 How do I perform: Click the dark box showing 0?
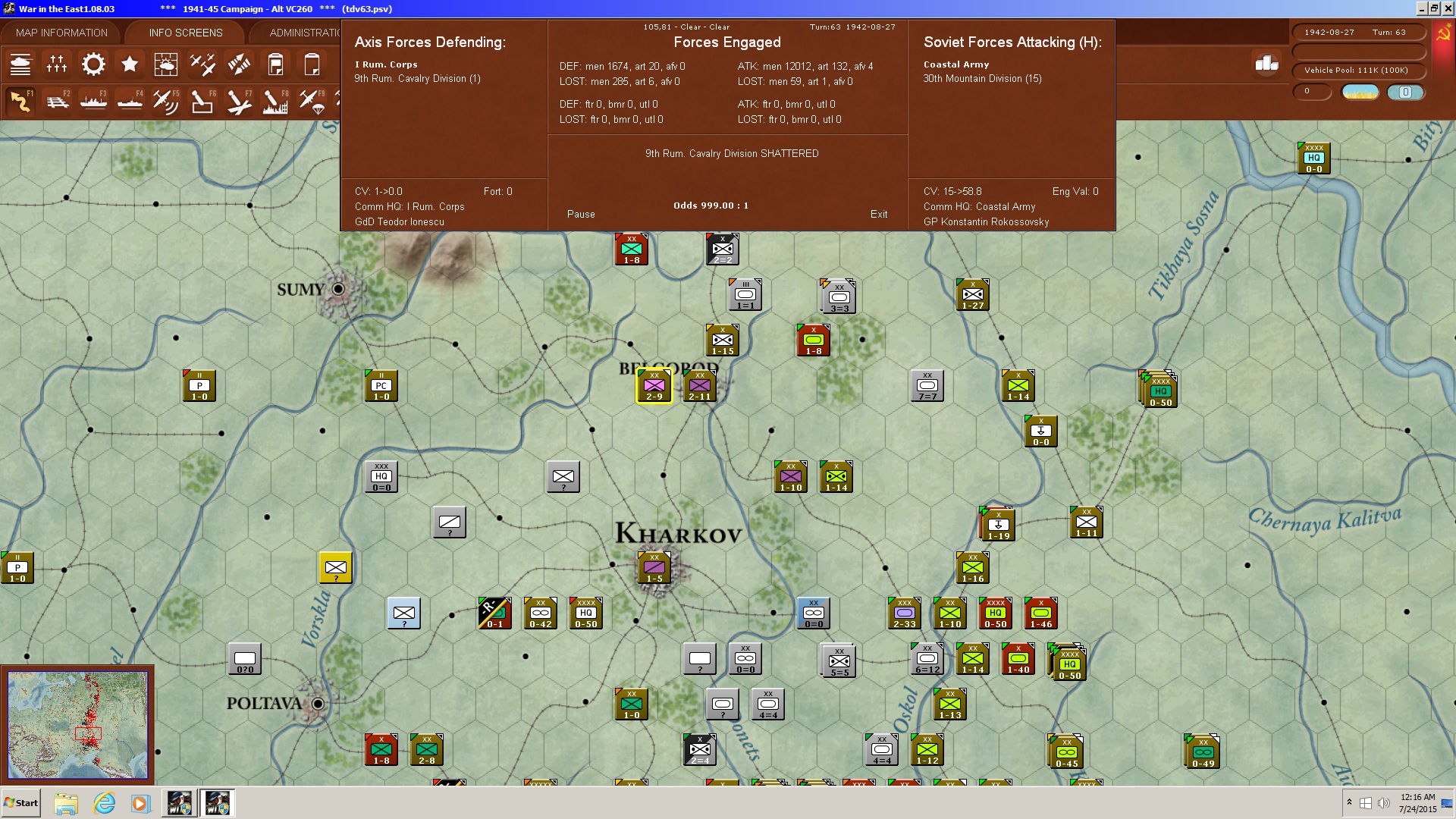coord(1311,92)
